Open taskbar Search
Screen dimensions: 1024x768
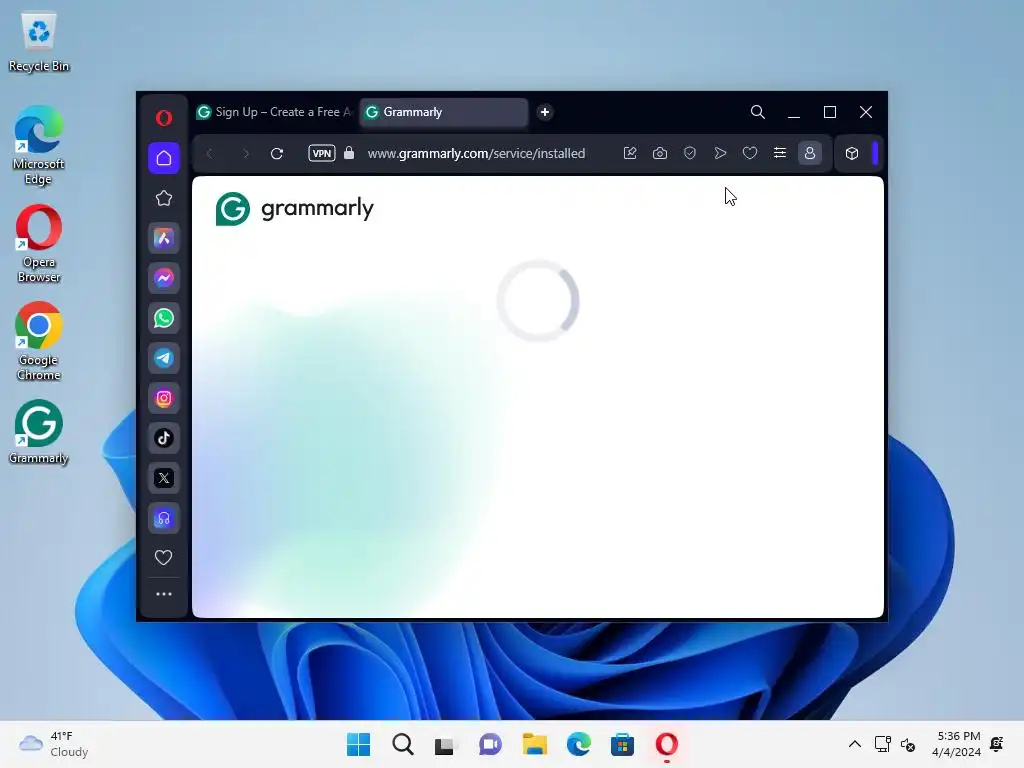tap(402, 744)
